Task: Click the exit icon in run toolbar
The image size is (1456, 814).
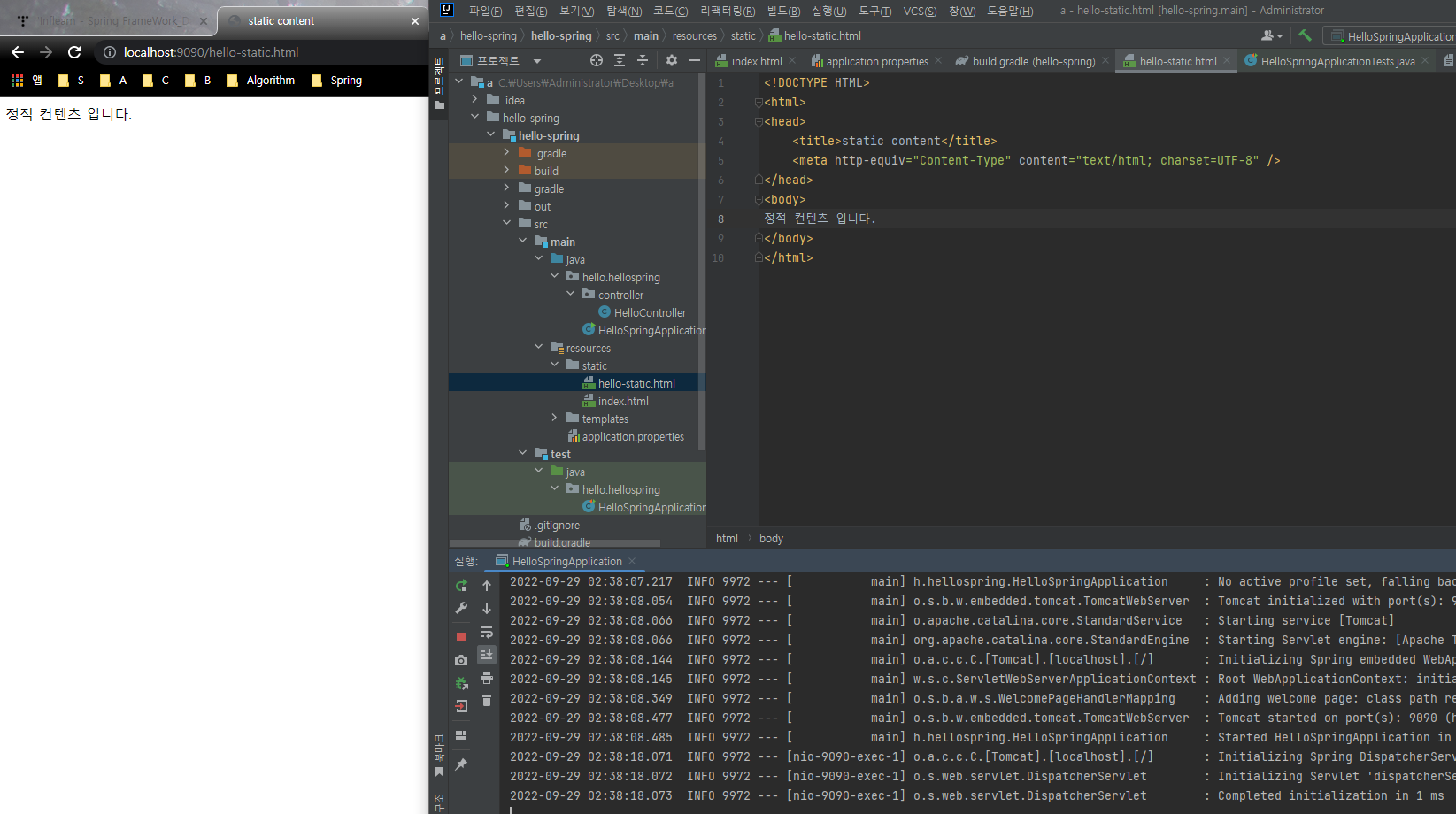Action: pyautogui.click(x=461, y=706)
